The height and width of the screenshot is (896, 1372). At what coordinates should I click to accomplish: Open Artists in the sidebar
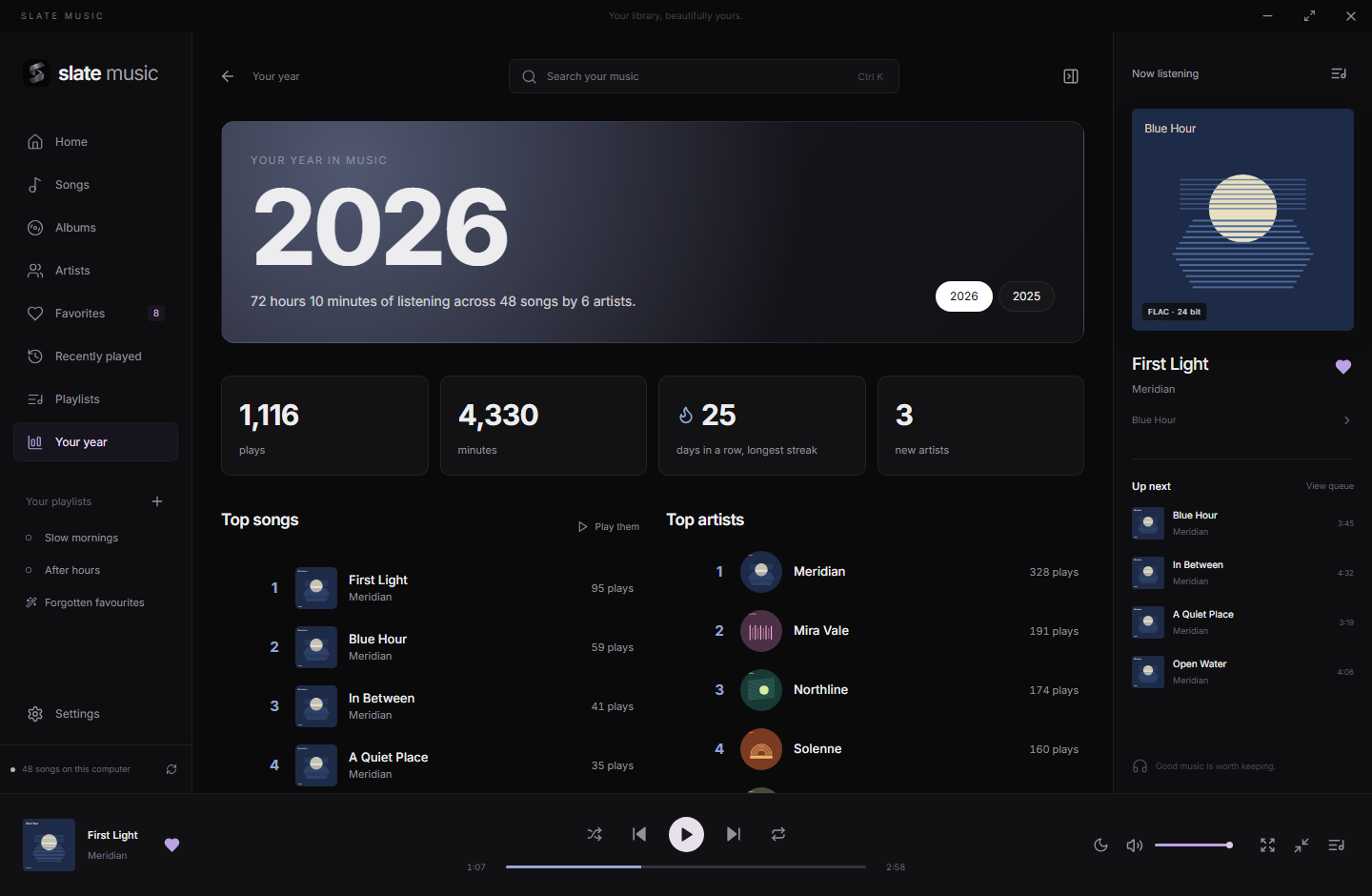(x=95, y=271)
